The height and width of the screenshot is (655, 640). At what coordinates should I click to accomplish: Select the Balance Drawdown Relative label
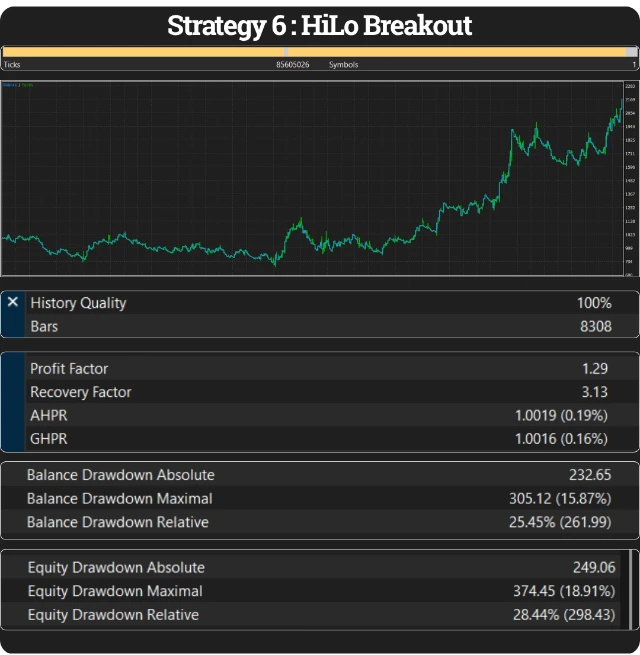[x=118, y=522]
